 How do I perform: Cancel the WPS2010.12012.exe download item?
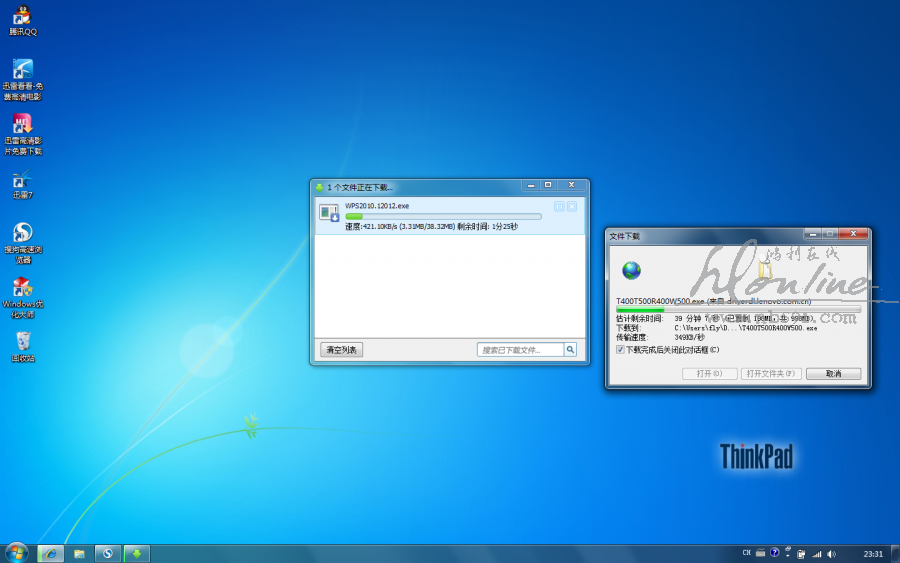(x=572, y=207)
